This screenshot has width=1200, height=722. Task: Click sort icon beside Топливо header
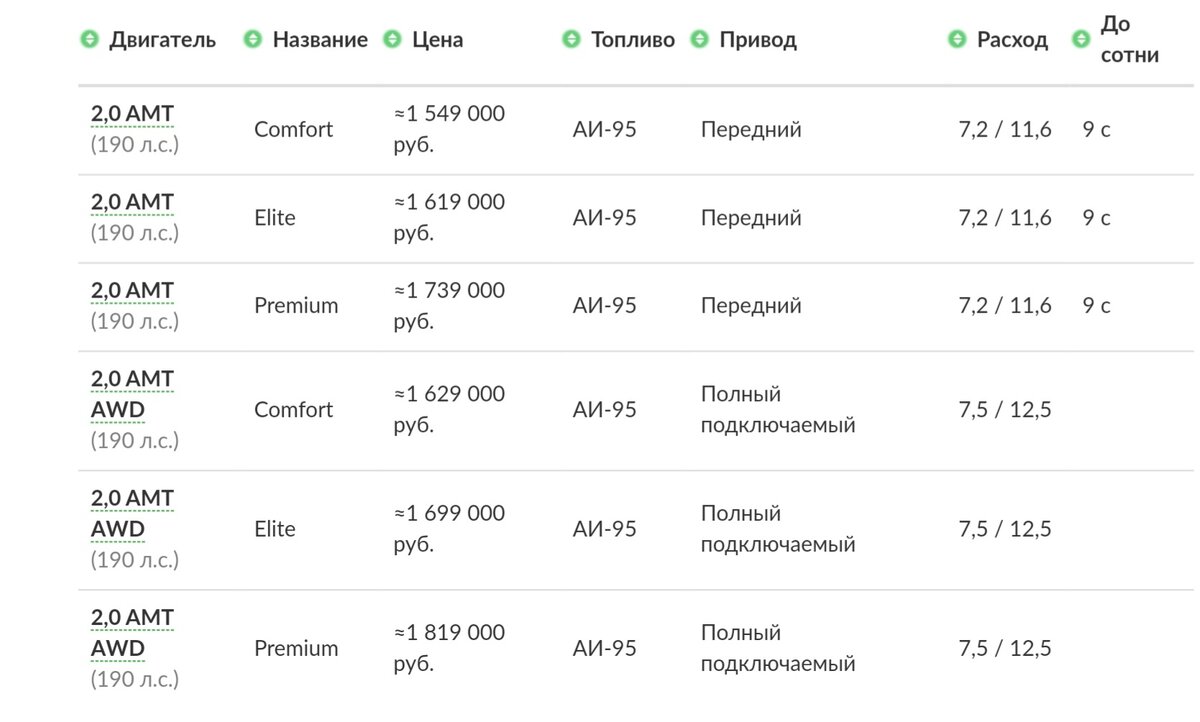(571, 40)
